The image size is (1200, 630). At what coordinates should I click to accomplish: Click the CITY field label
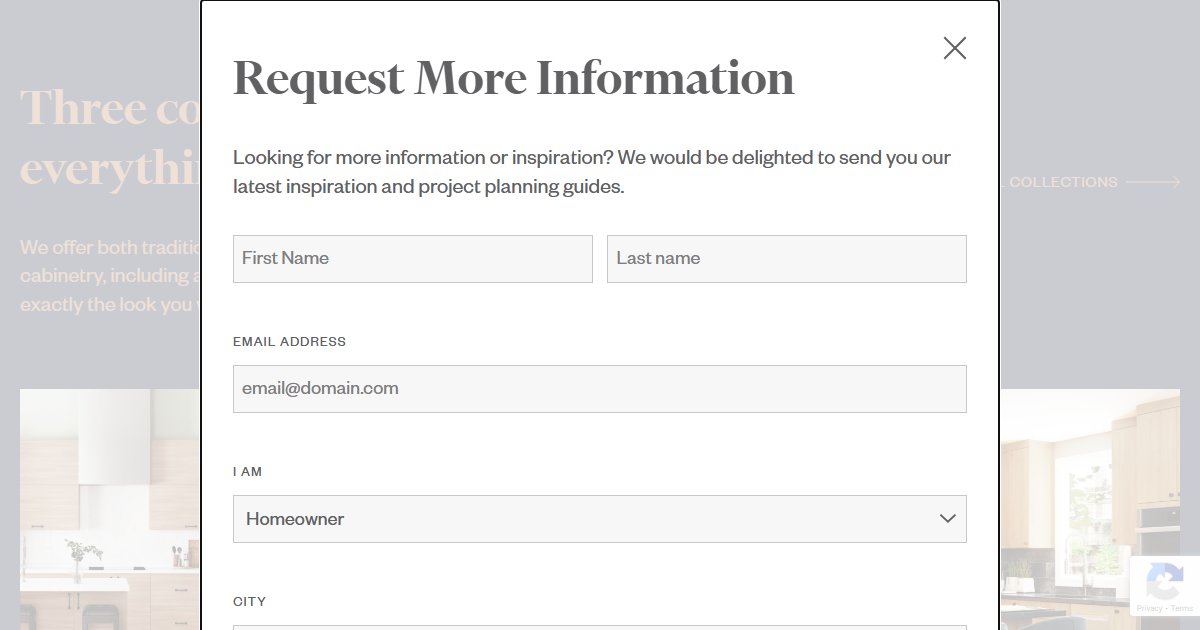249,601
